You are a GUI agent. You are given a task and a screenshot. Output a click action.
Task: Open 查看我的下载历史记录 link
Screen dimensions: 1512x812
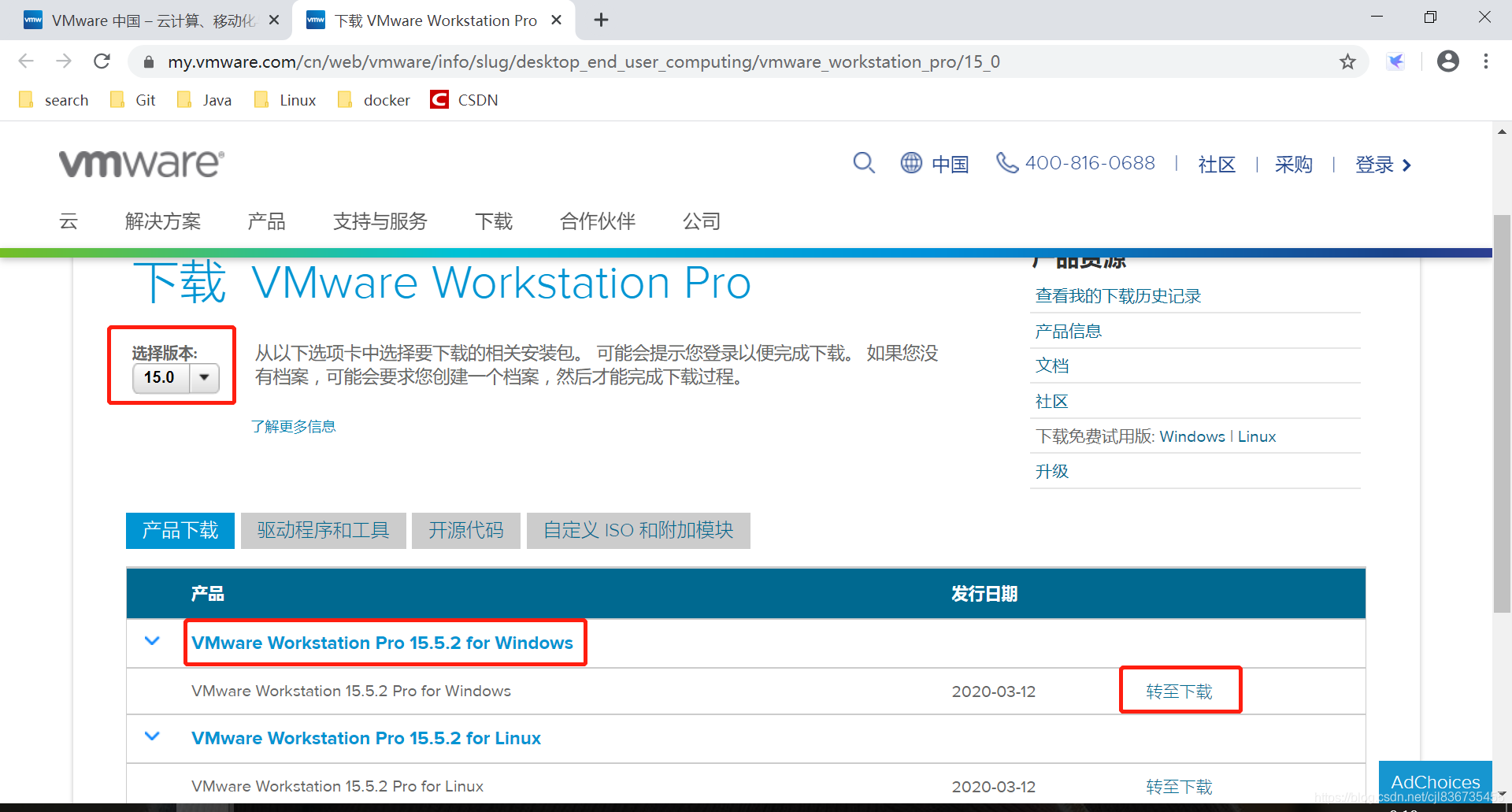click(x=1117, y=296)
